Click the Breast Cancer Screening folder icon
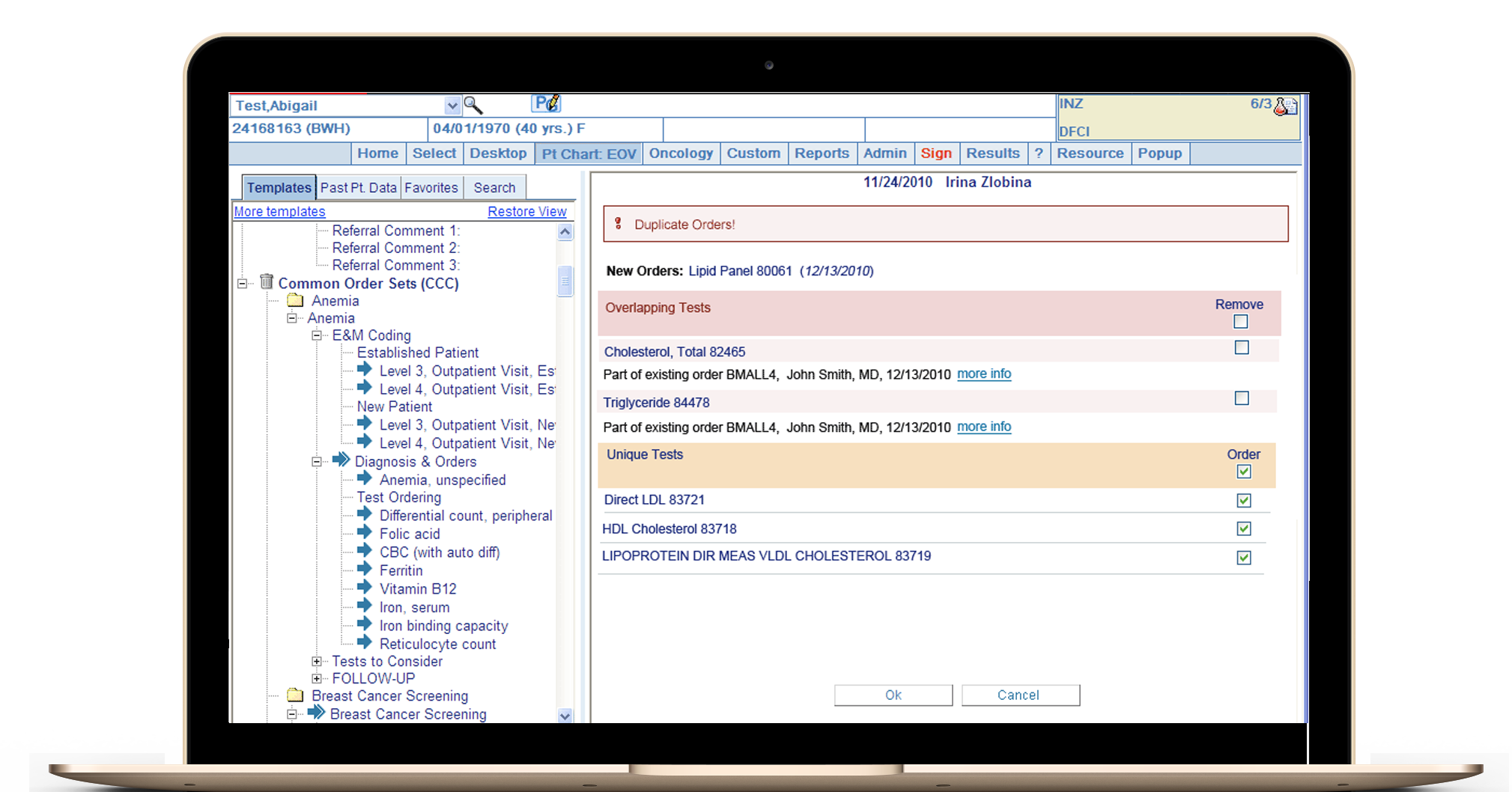Screen dimensions: 1512x792 295,695
